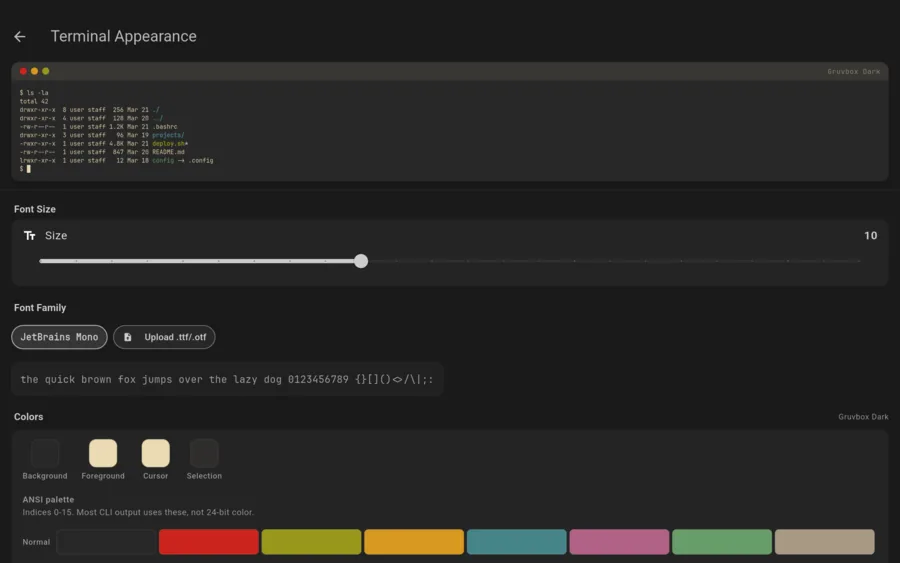This screenshot has height=563, width=900.
Task: Click the deploy.sh entry in terminal preview
Action: [x=168, y=143]
